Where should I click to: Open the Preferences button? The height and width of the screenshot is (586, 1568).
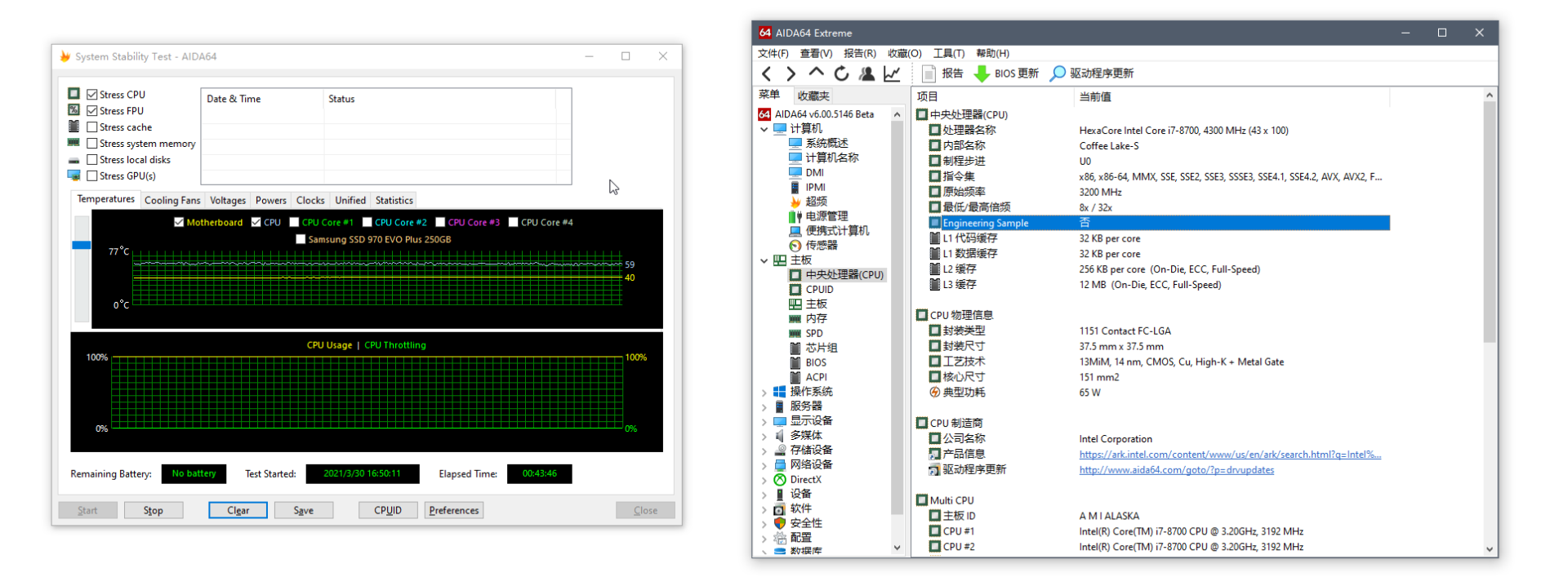pyautogui.click(x=454, y=510)
